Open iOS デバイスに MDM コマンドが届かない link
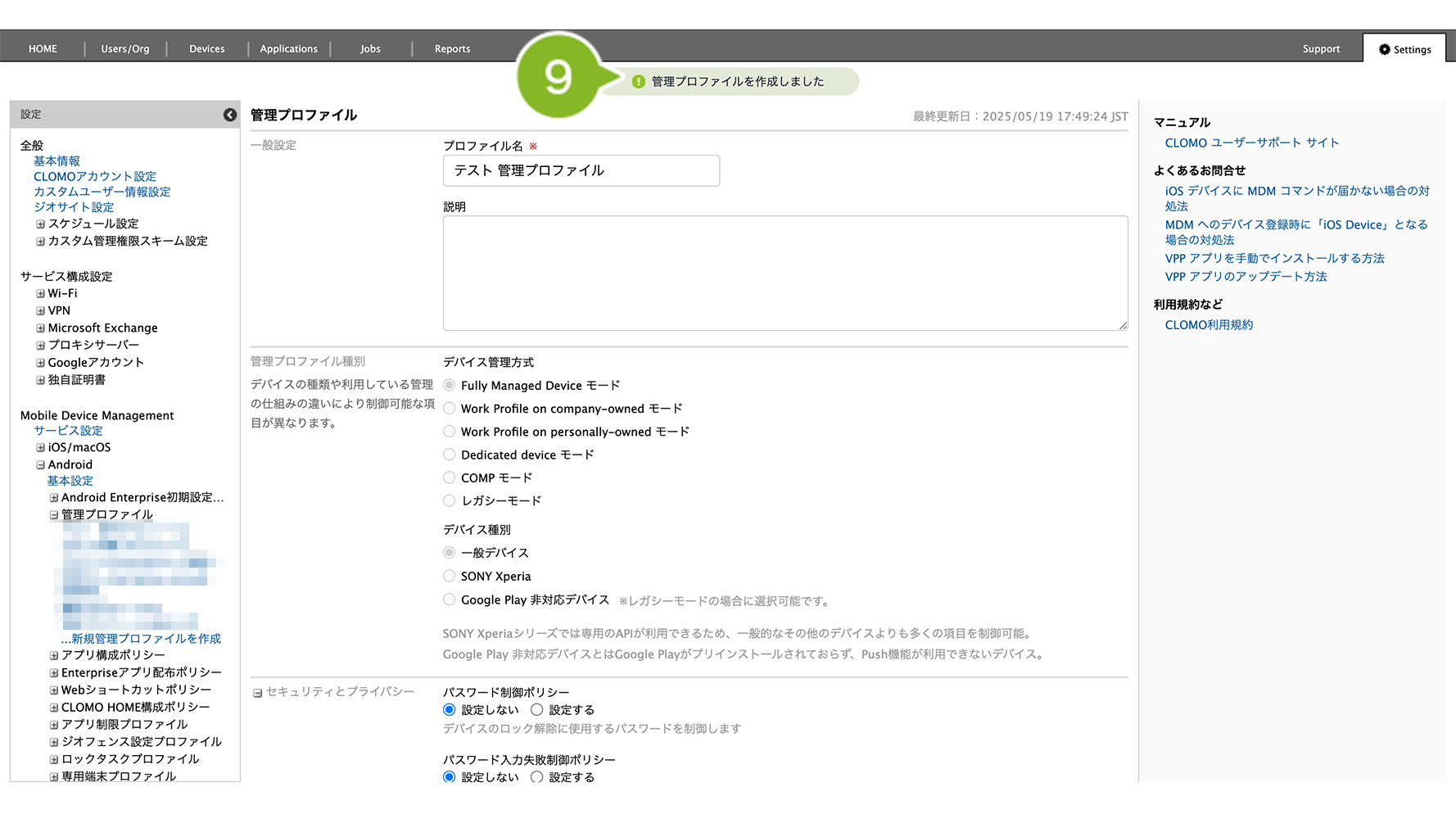 [1297, 198]
